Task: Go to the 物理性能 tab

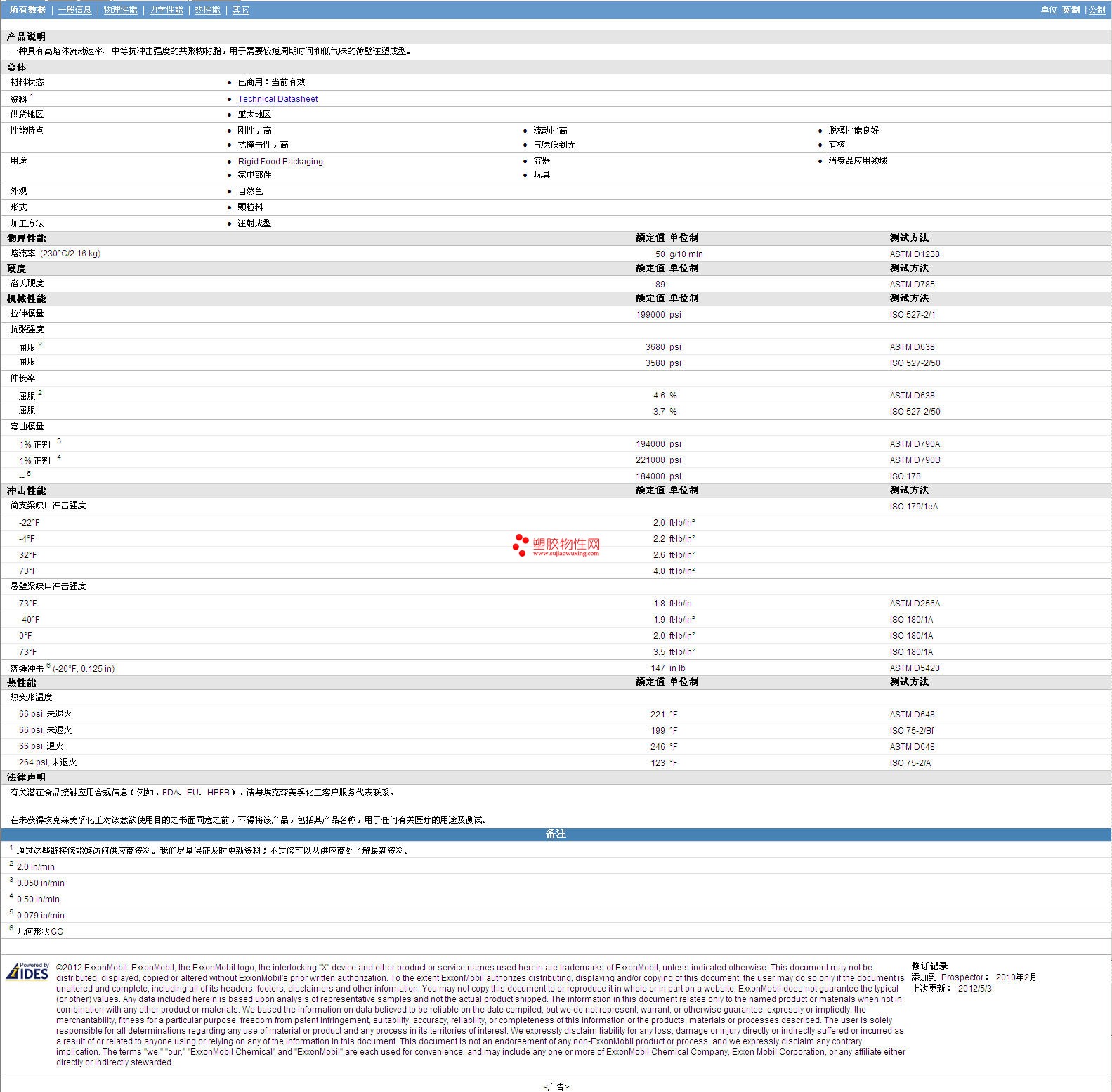Action: click(120, 10)
